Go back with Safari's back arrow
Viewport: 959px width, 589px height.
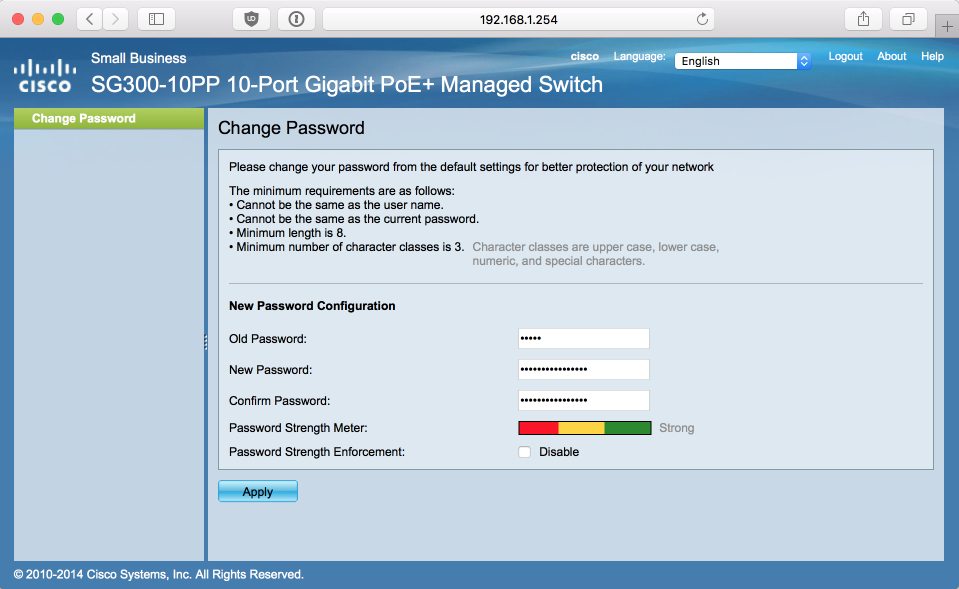[90, 19]
